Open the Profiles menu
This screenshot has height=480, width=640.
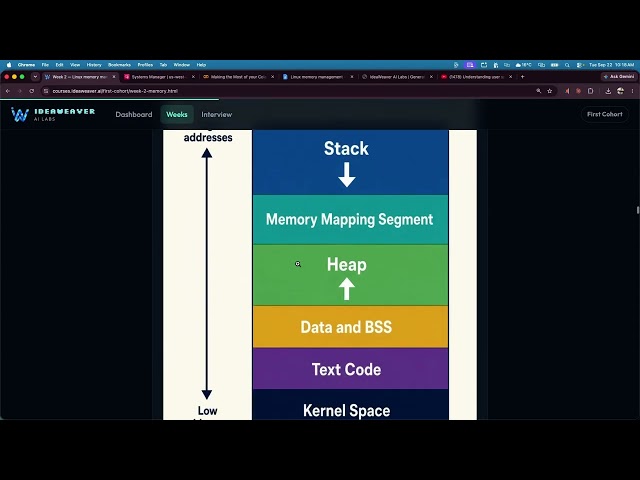(x=145, y=64)
